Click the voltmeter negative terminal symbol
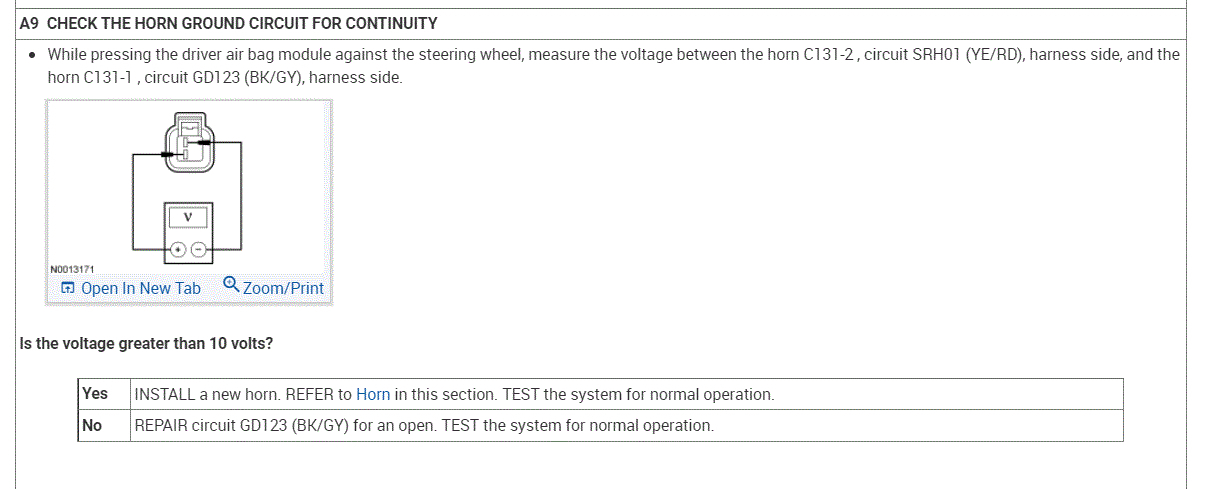The height and width of the screenshot is (489, 1206). [x=198, y=248]
